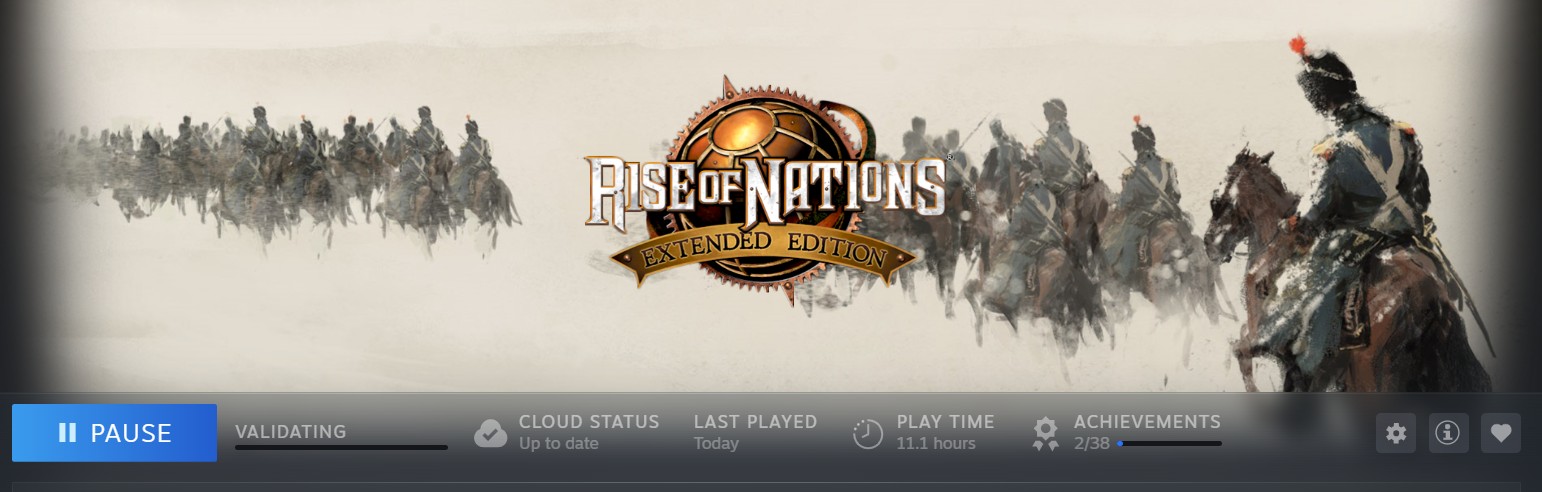This screenshot has width=1542, height=492.
Task: Click the Extended Edition gold ribbon banner
Action: coord(766,253)
